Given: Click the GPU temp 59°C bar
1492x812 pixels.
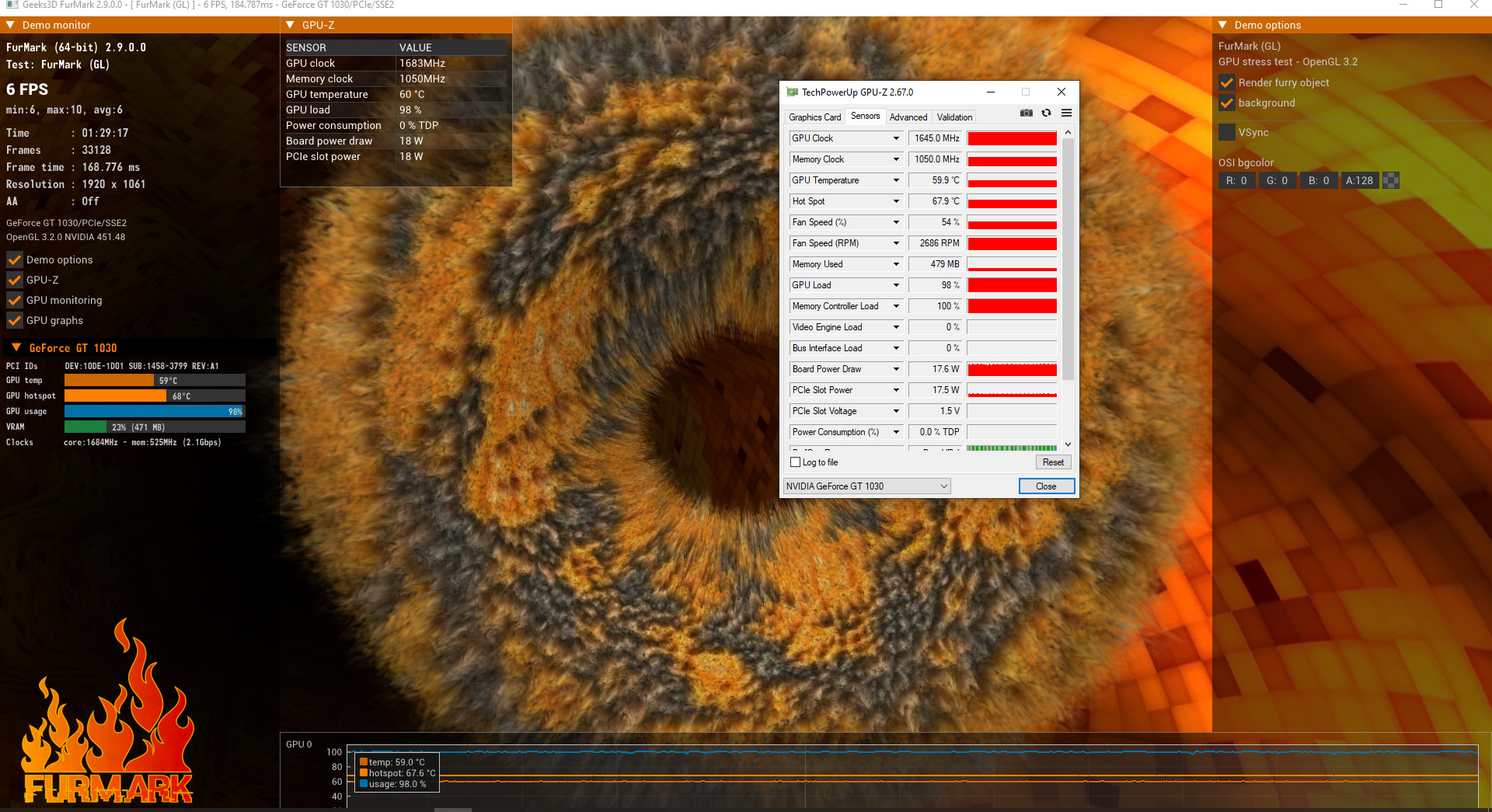Looking at the screenshot, I should [155, 381].
